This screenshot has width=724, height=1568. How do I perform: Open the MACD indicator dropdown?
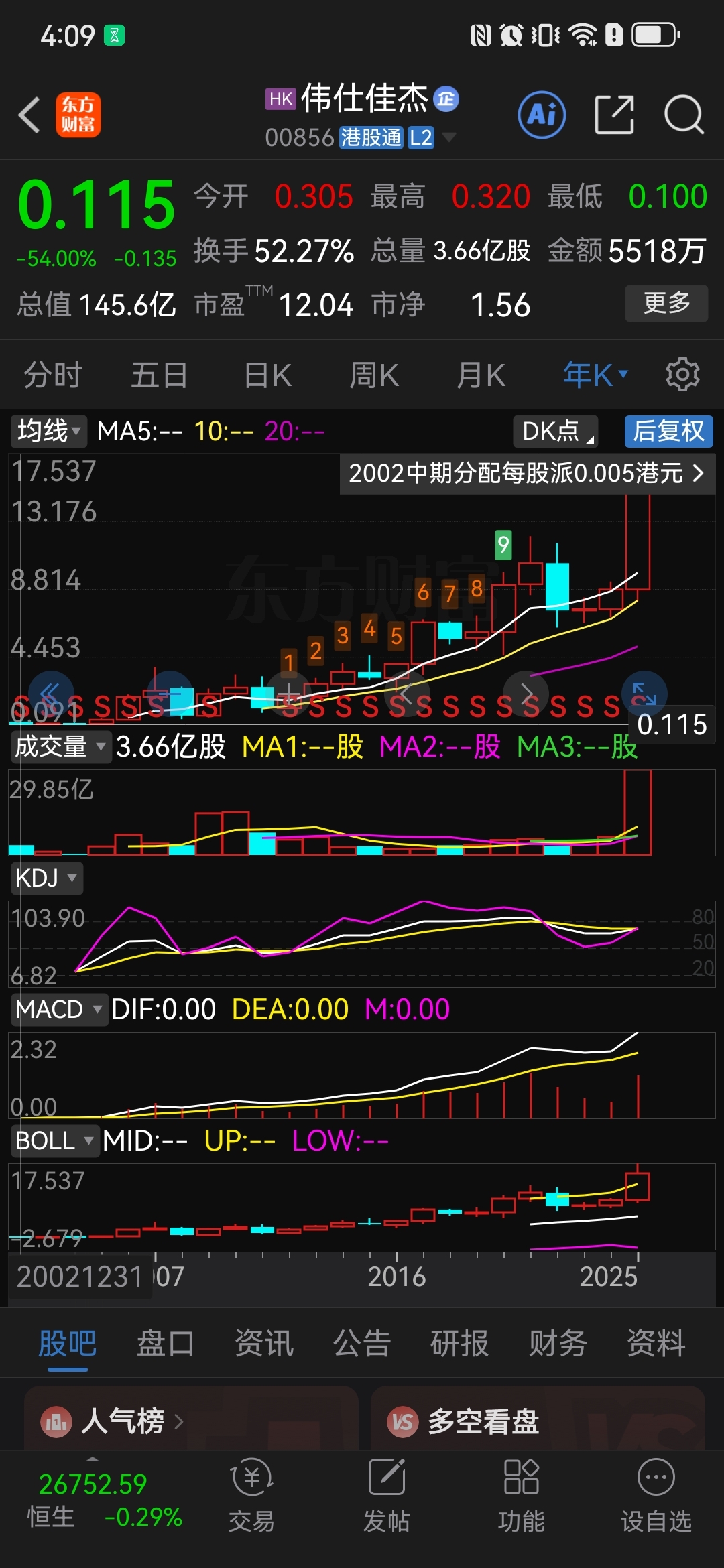[x=59, y=1009]
